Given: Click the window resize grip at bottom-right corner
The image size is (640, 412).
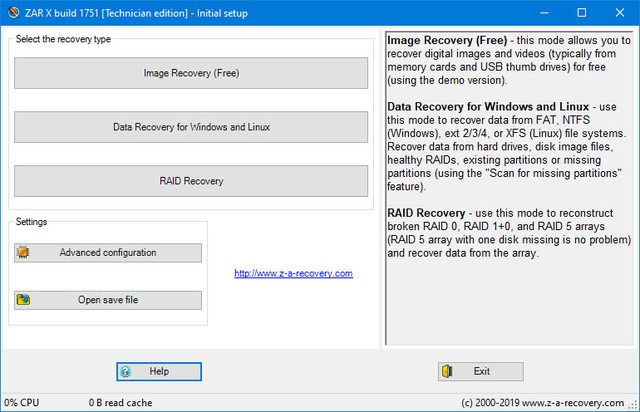Looking at the screenshot, I should (x=633, y=405).
